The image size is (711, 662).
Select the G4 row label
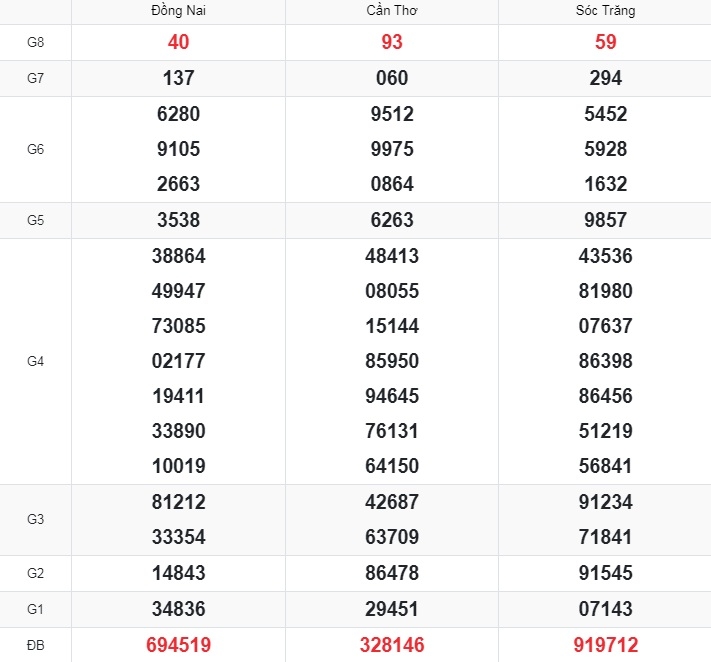pyautogui.click(x=35, y=361)
